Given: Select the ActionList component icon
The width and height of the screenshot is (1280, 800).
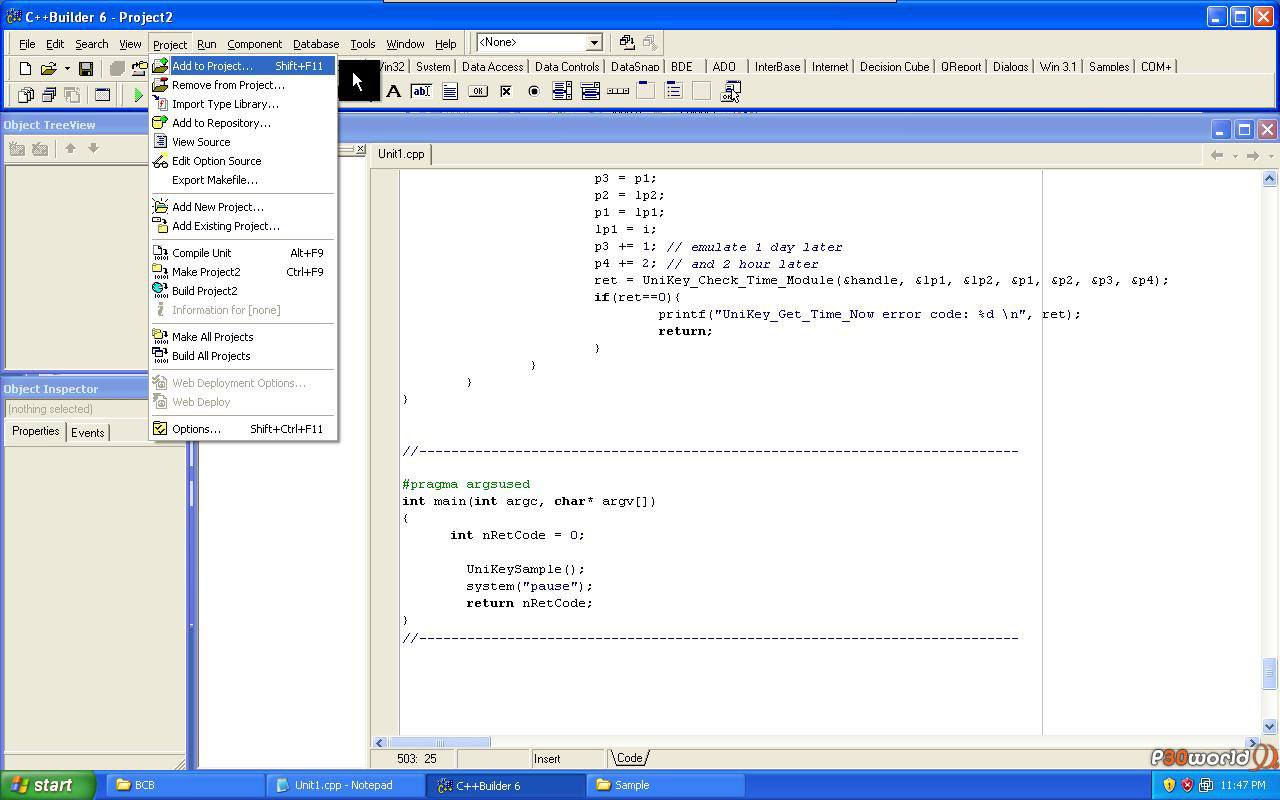Looking at the screenshot, I should [x=731, y=92].
